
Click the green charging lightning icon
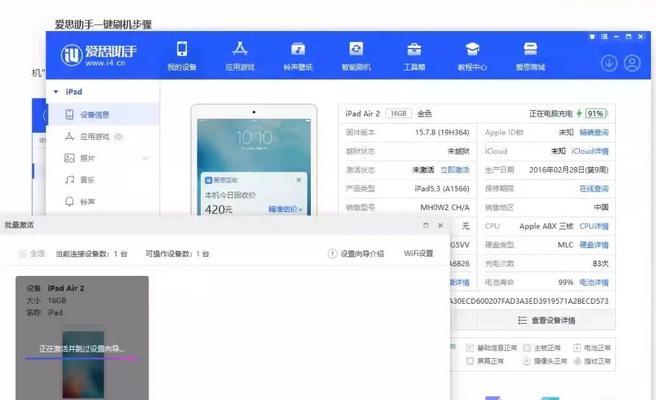(x=579, y=113)
